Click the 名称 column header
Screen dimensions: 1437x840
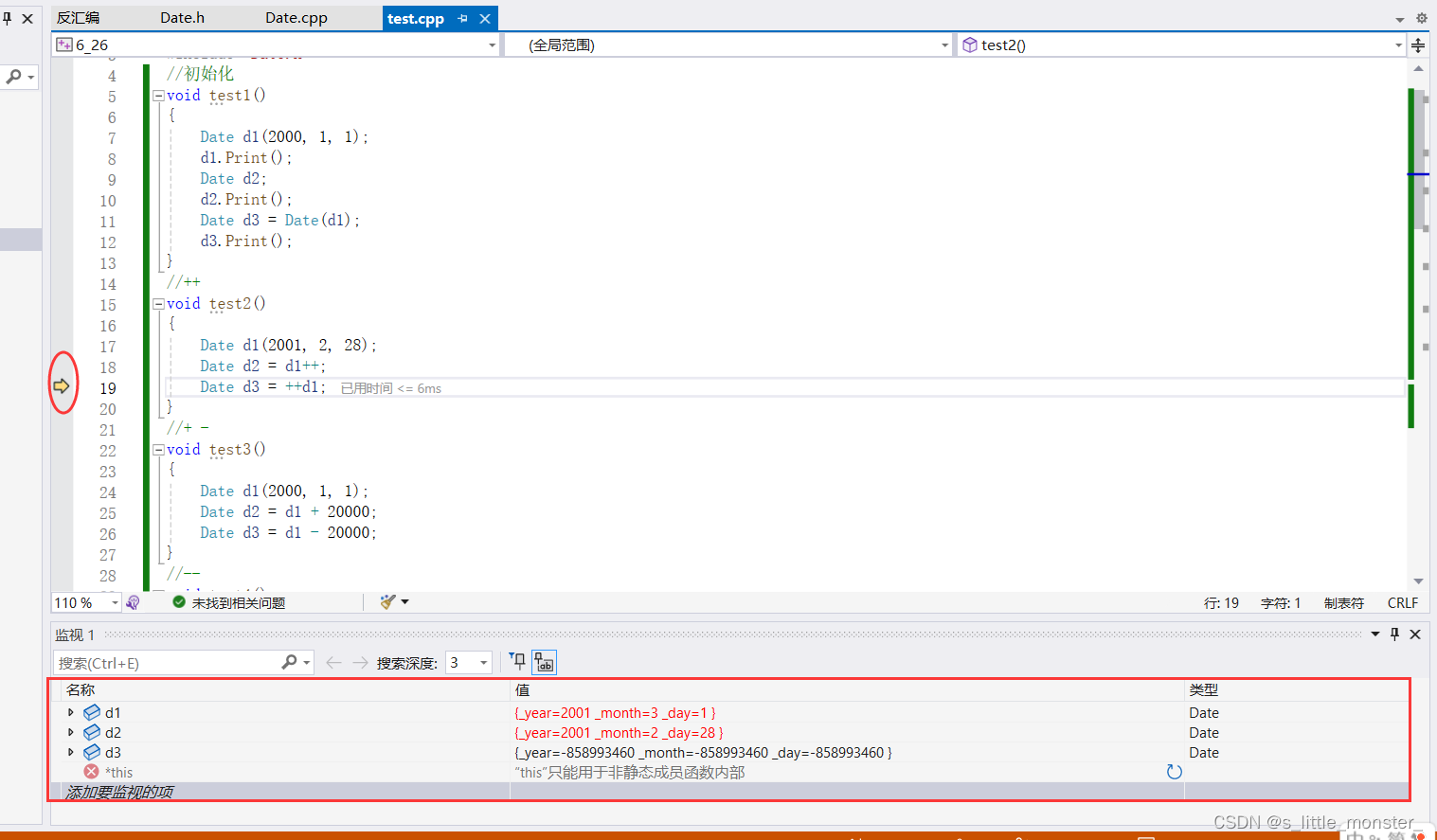pyautogui.click(x=81, y=690)
